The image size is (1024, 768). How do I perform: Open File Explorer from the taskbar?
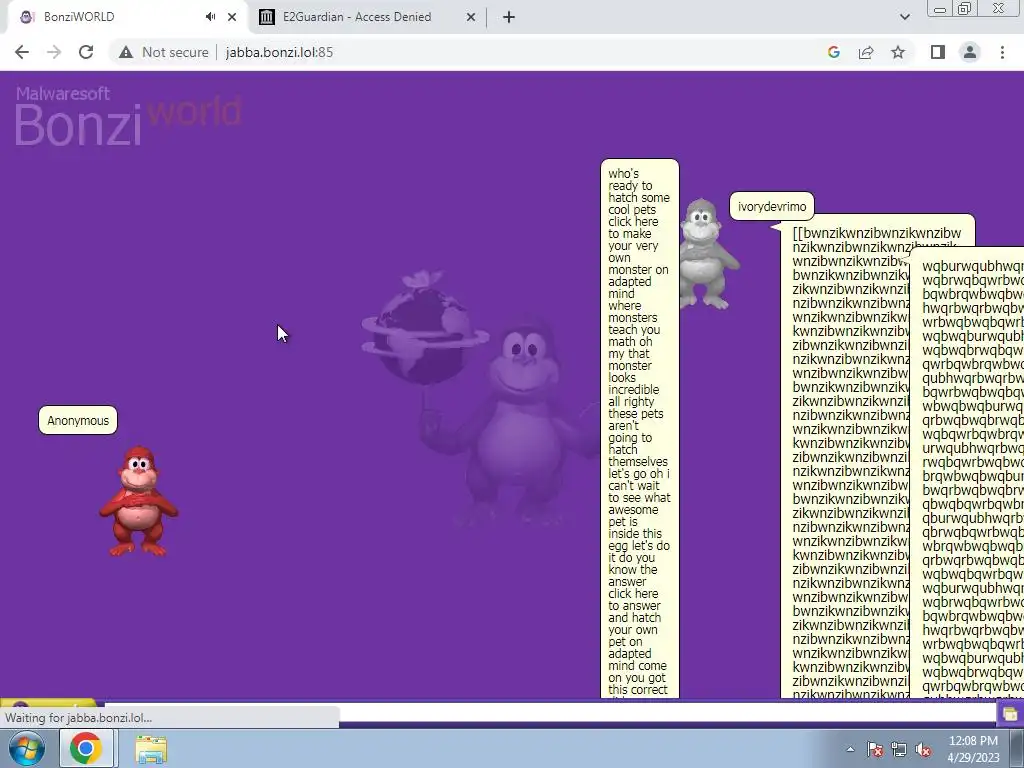coord(151,749)
